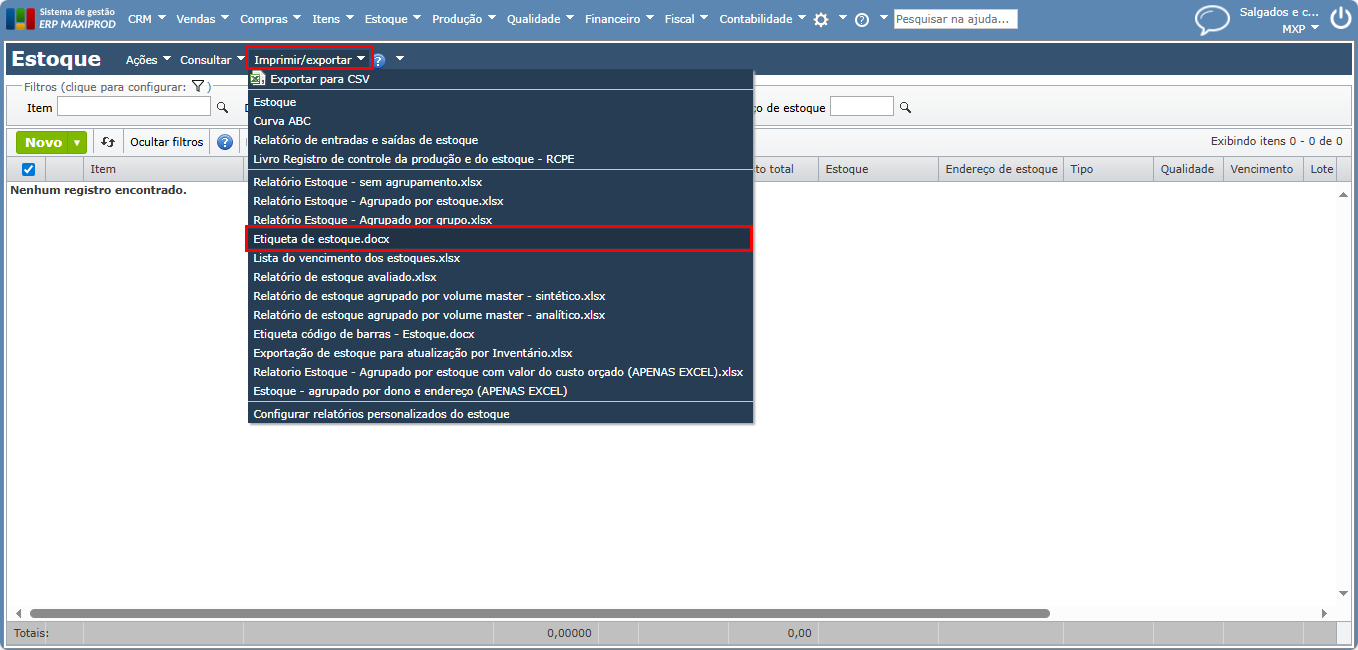Click the Tipo column header
The image size is (1358, 650).
click(1108, 169)
